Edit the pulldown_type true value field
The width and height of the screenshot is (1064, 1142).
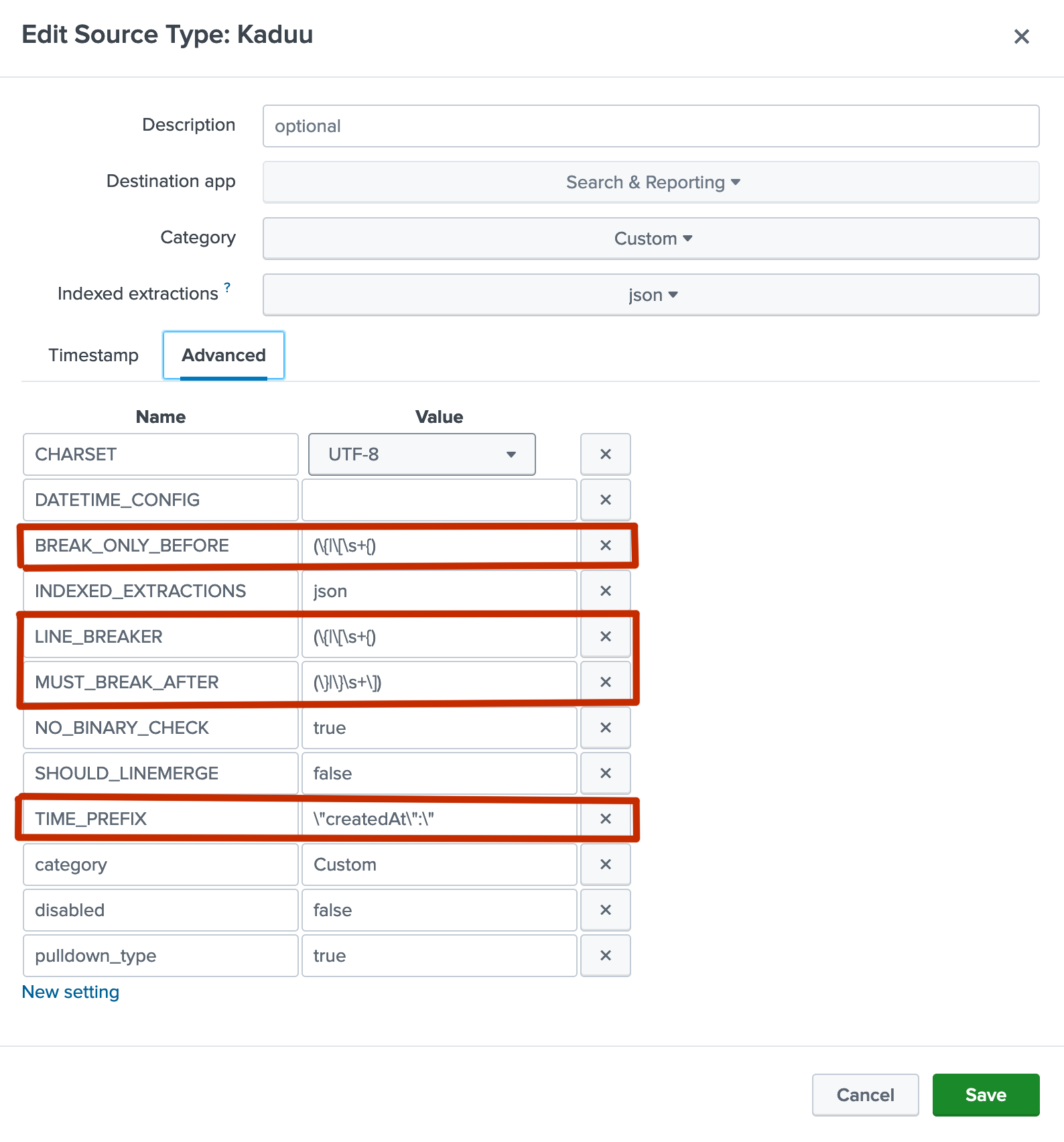point(440,956)
